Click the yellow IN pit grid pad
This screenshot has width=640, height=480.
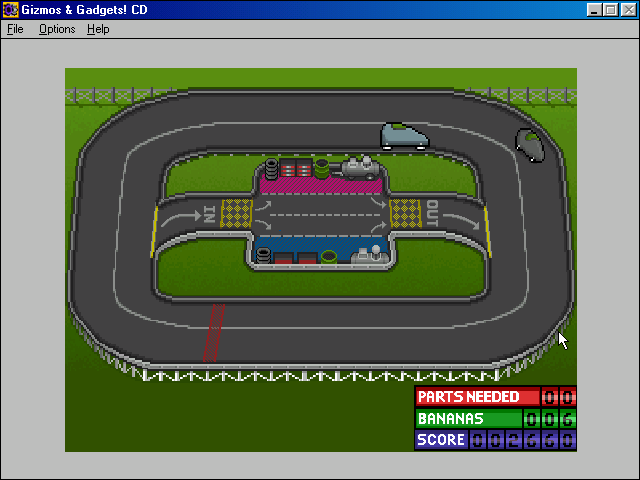[236, 213]
